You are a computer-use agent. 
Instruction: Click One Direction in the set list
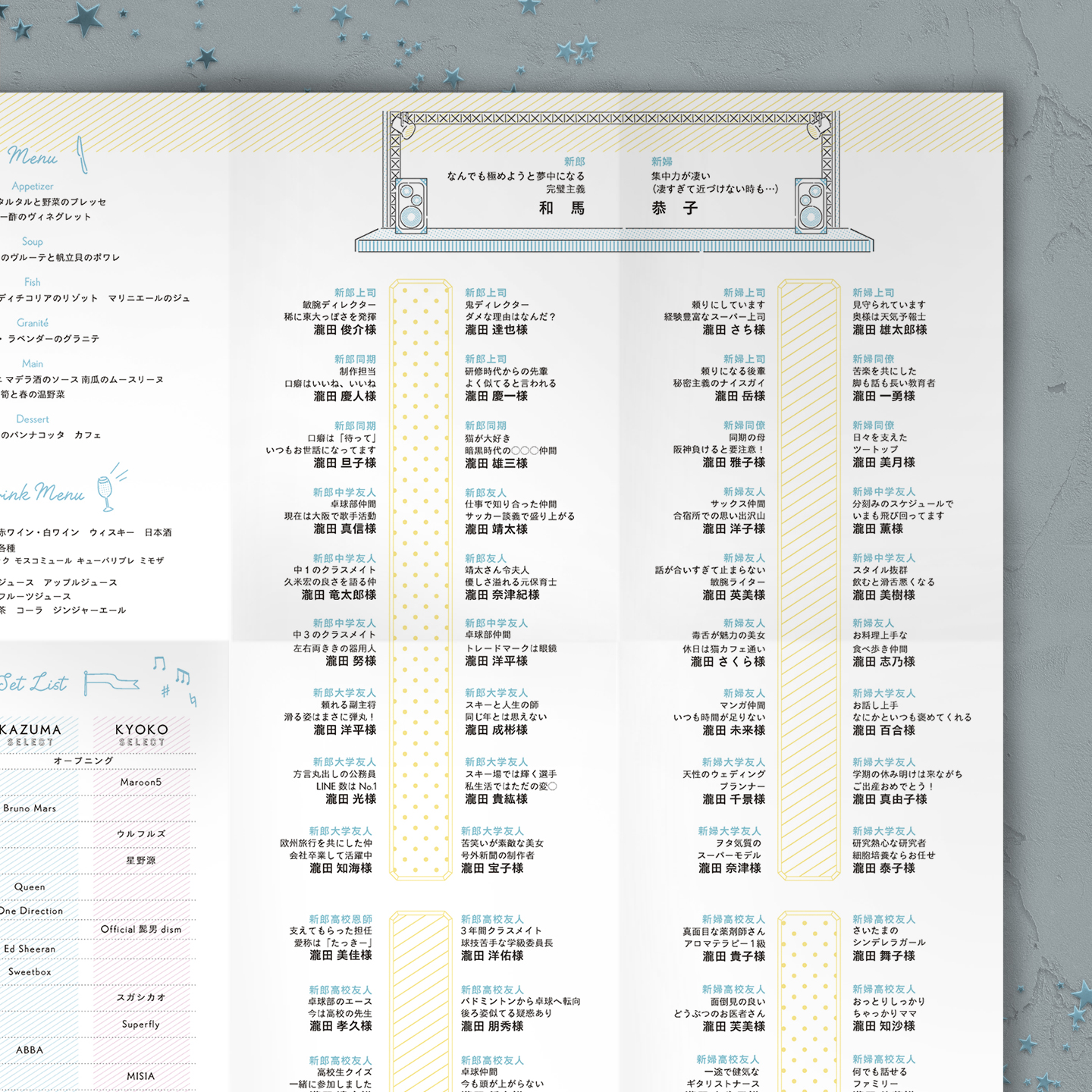coord(31,911)
